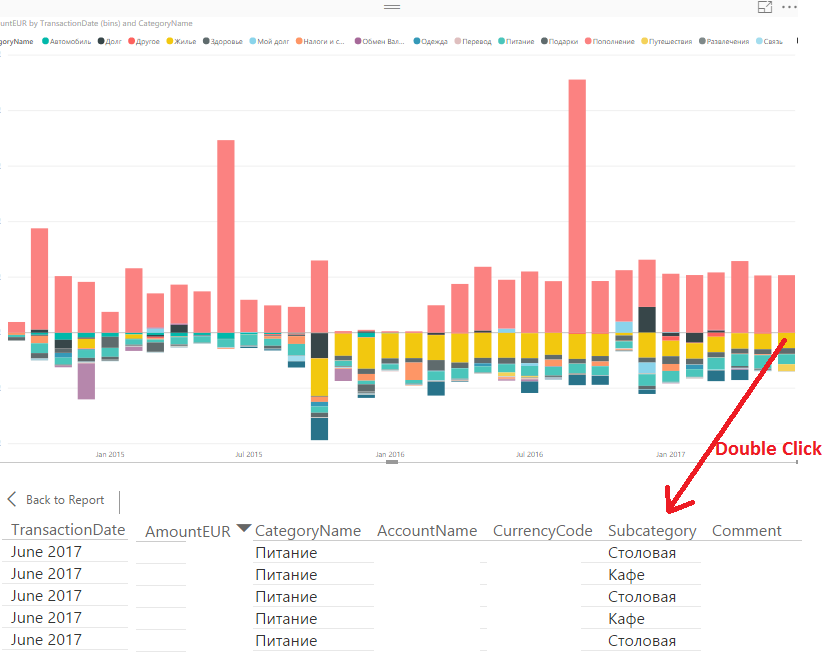Choose Обмен Вал... legend entry
824x668 pixels.
[x=379, y=41]
